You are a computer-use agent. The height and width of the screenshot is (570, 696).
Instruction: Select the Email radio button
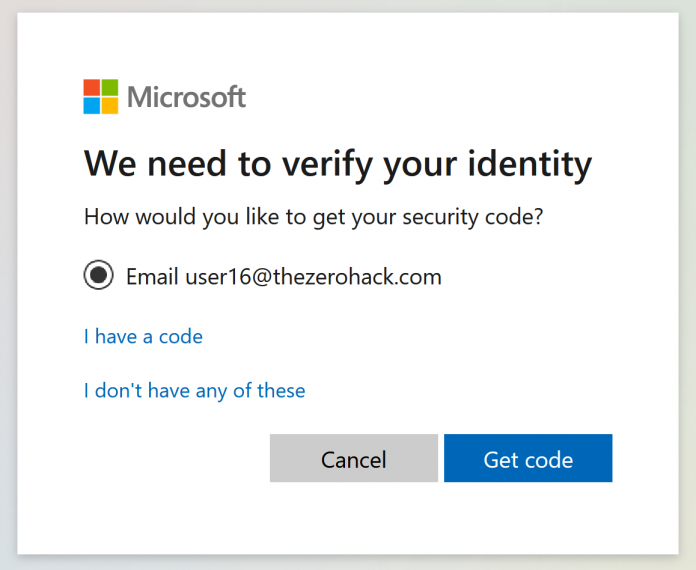(x=99, y=275)
